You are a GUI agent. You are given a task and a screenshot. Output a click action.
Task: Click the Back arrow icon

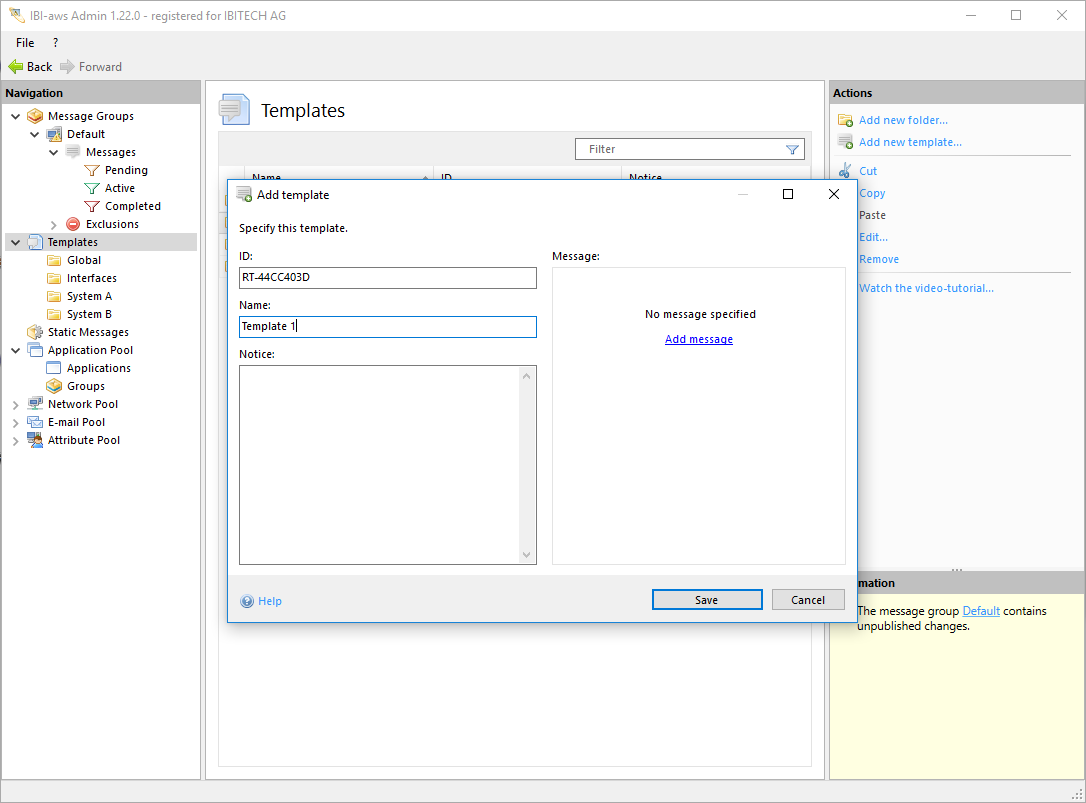click(15, 67)
